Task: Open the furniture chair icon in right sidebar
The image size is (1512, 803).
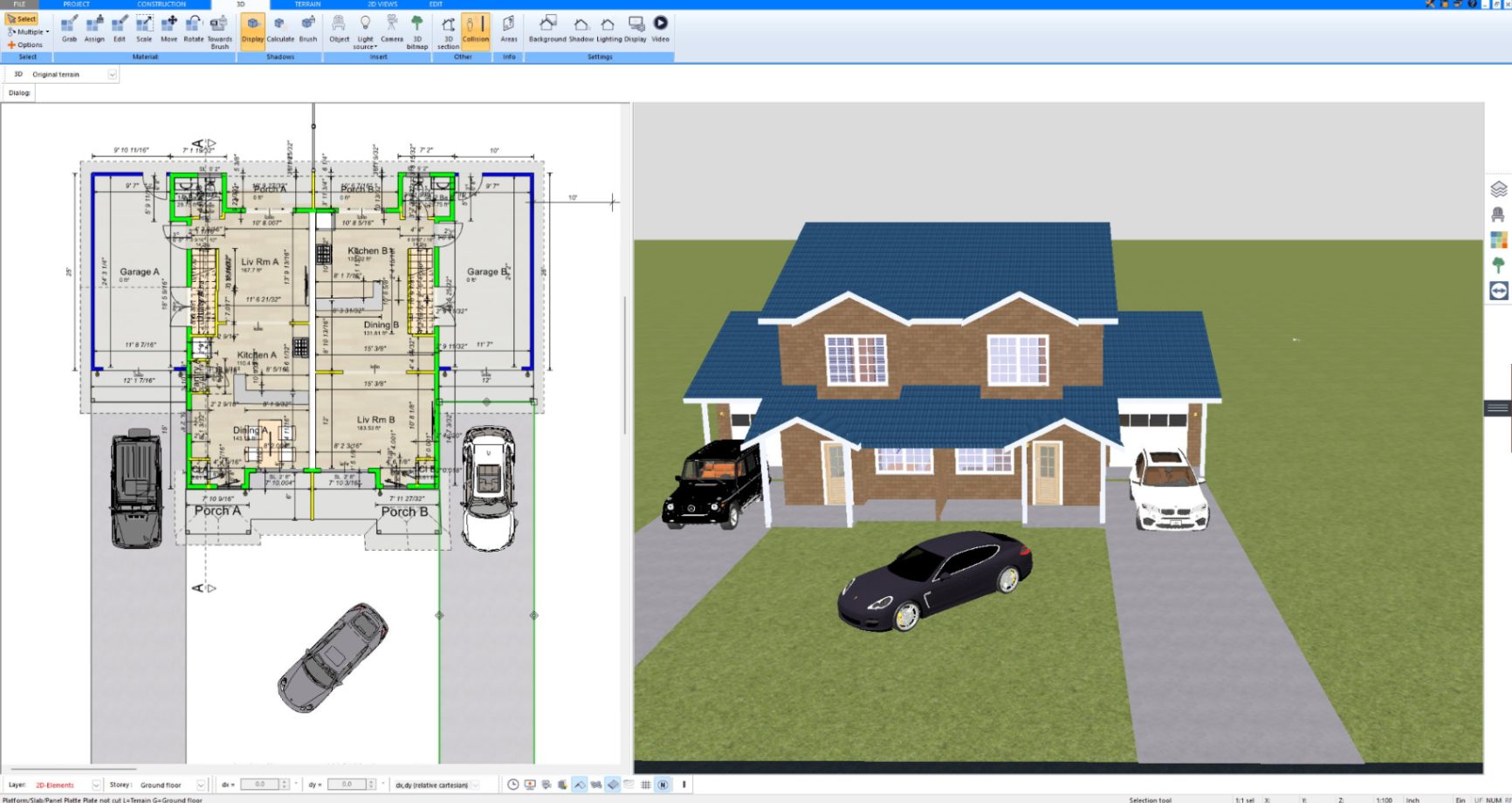Action: (x=1499, y=214)
